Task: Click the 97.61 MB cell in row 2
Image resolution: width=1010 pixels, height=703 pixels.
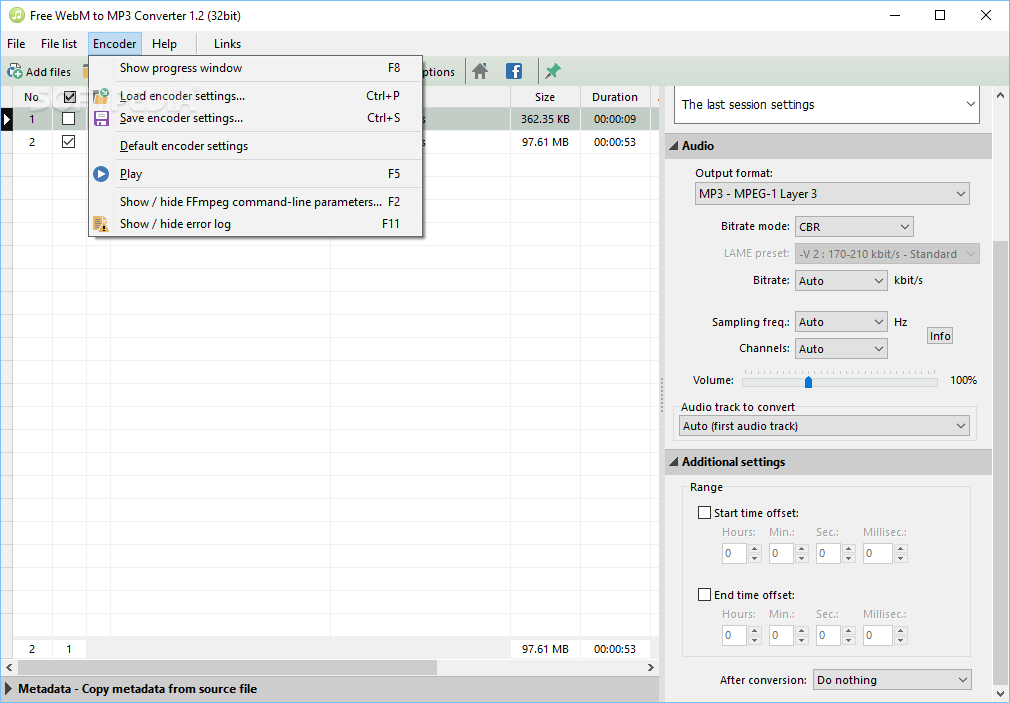Action: pyautogui.click(x=546, y=142)
